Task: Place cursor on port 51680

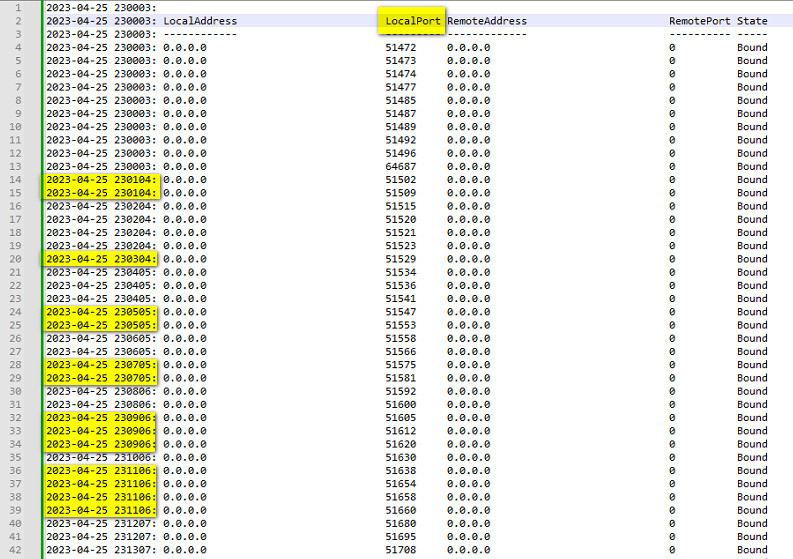Action: pos(401,524)
